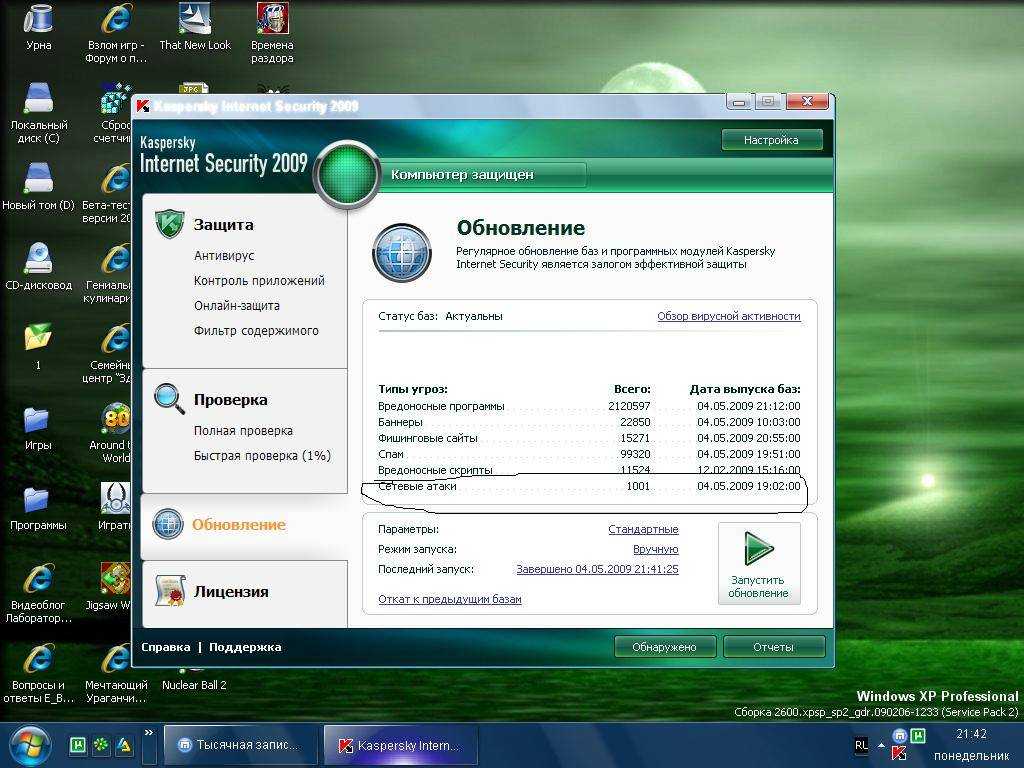Viewport: 1024px width, 768px height.
Task: Open Фильтр содержимого section
Action: point(256,330)
